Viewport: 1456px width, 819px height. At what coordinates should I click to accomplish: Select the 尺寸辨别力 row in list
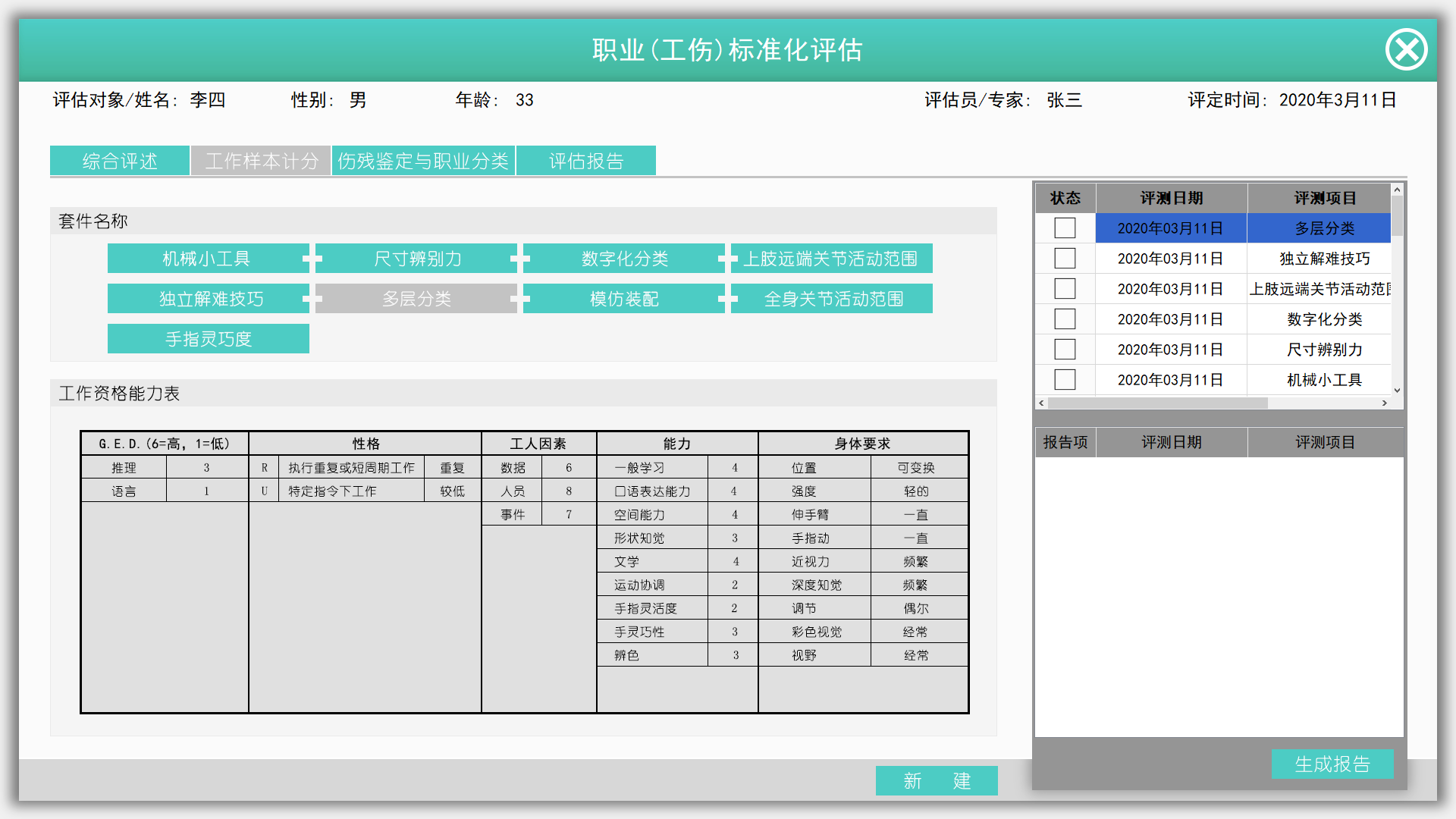coord(1323,350)
